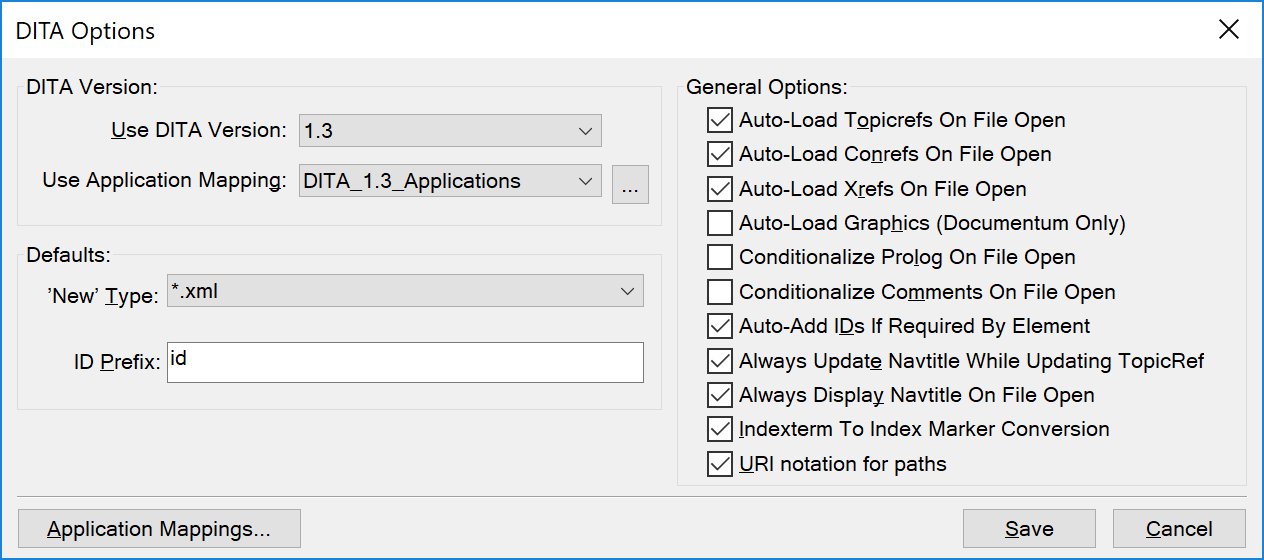Enable Auto-Load Graphics (Documentum Only)
1264x560 pixels.
719,223
